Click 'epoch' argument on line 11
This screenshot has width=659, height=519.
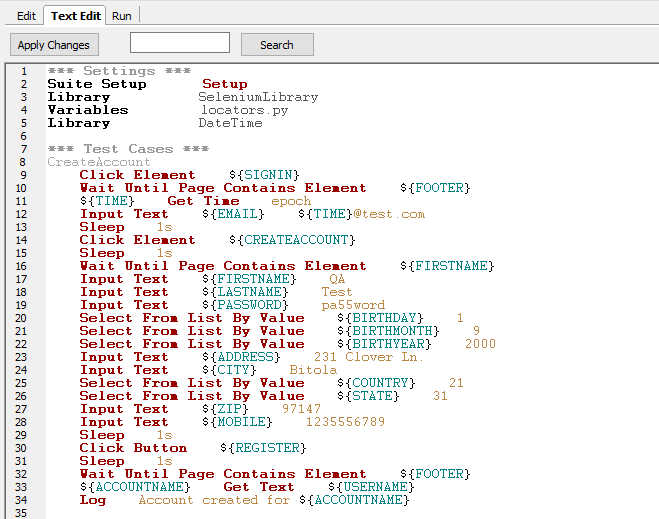pos(291,201)
